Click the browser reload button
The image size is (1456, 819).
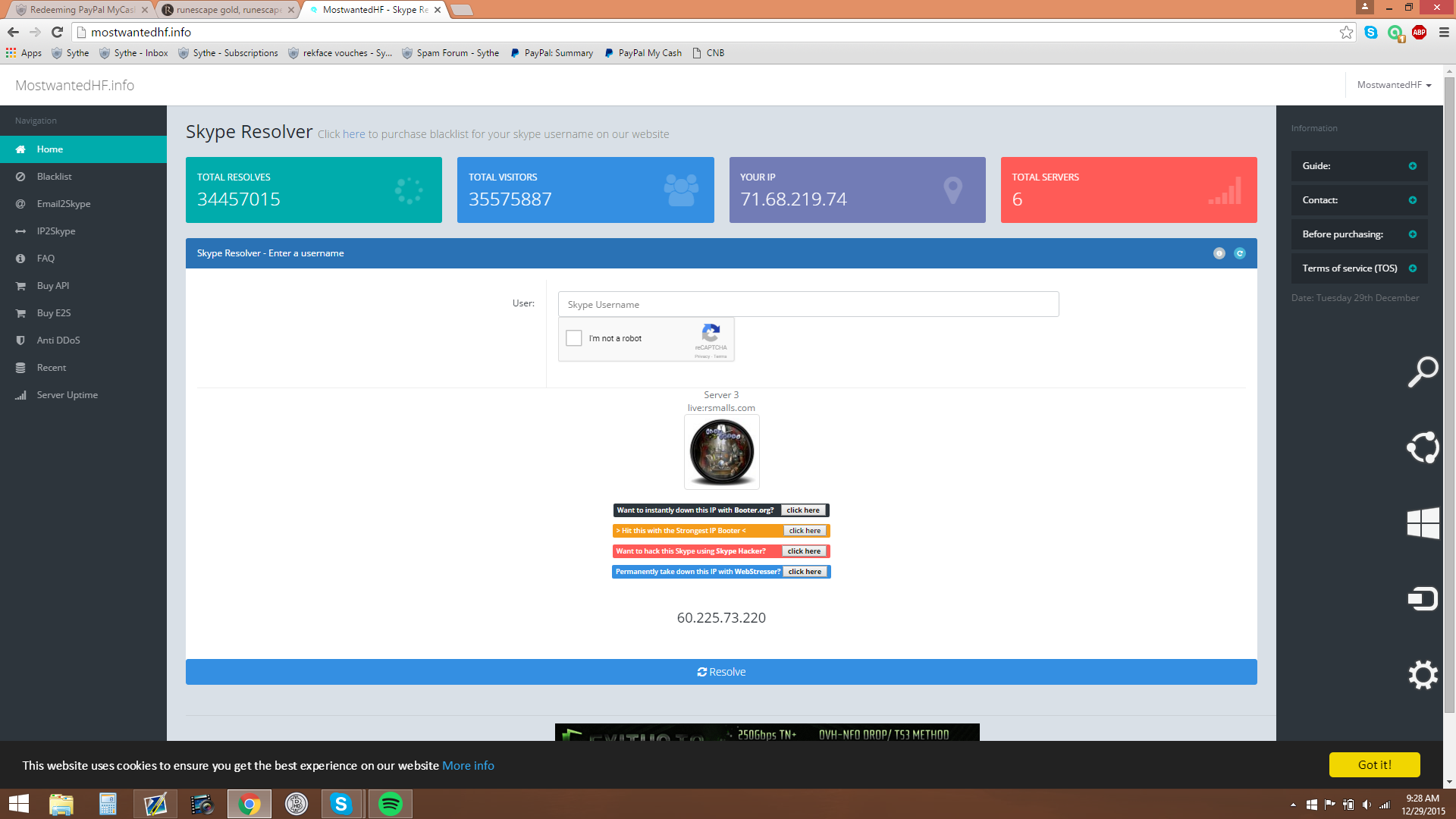(x=57, y=32)
